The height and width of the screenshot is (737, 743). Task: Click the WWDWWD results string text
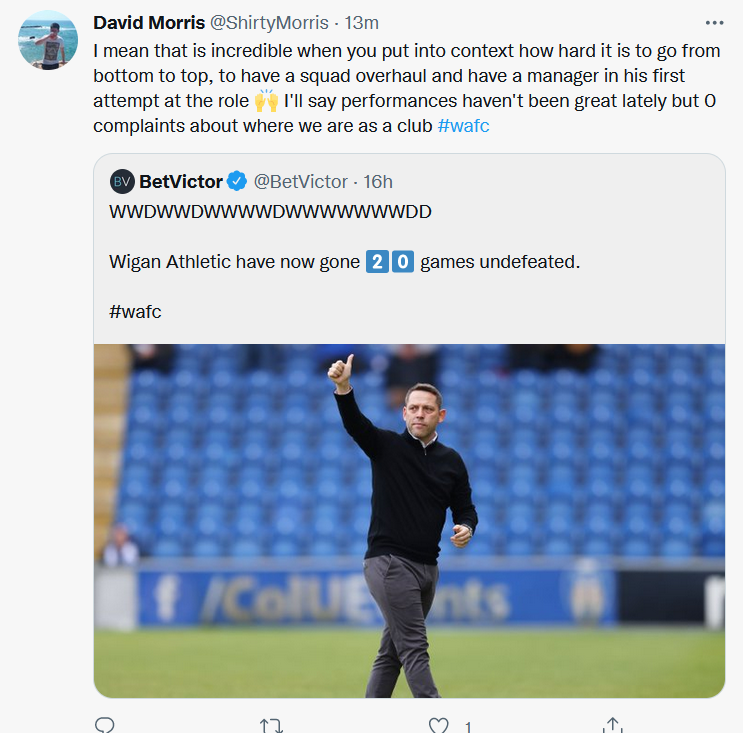point(270,213)
